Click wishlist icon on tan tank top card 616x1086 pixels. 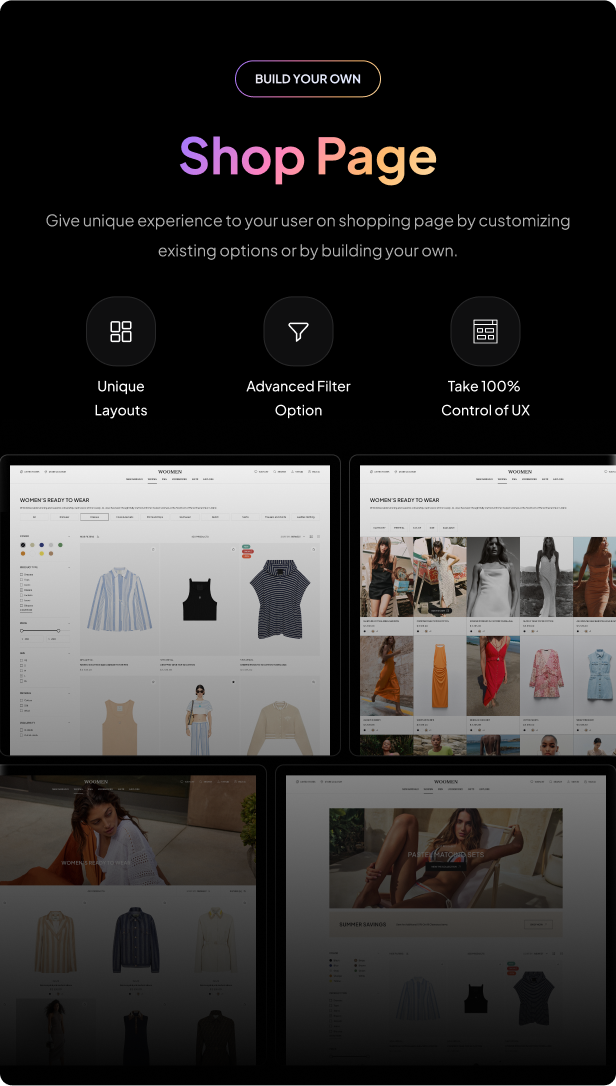pyautogui.click(x=153, y=682)
